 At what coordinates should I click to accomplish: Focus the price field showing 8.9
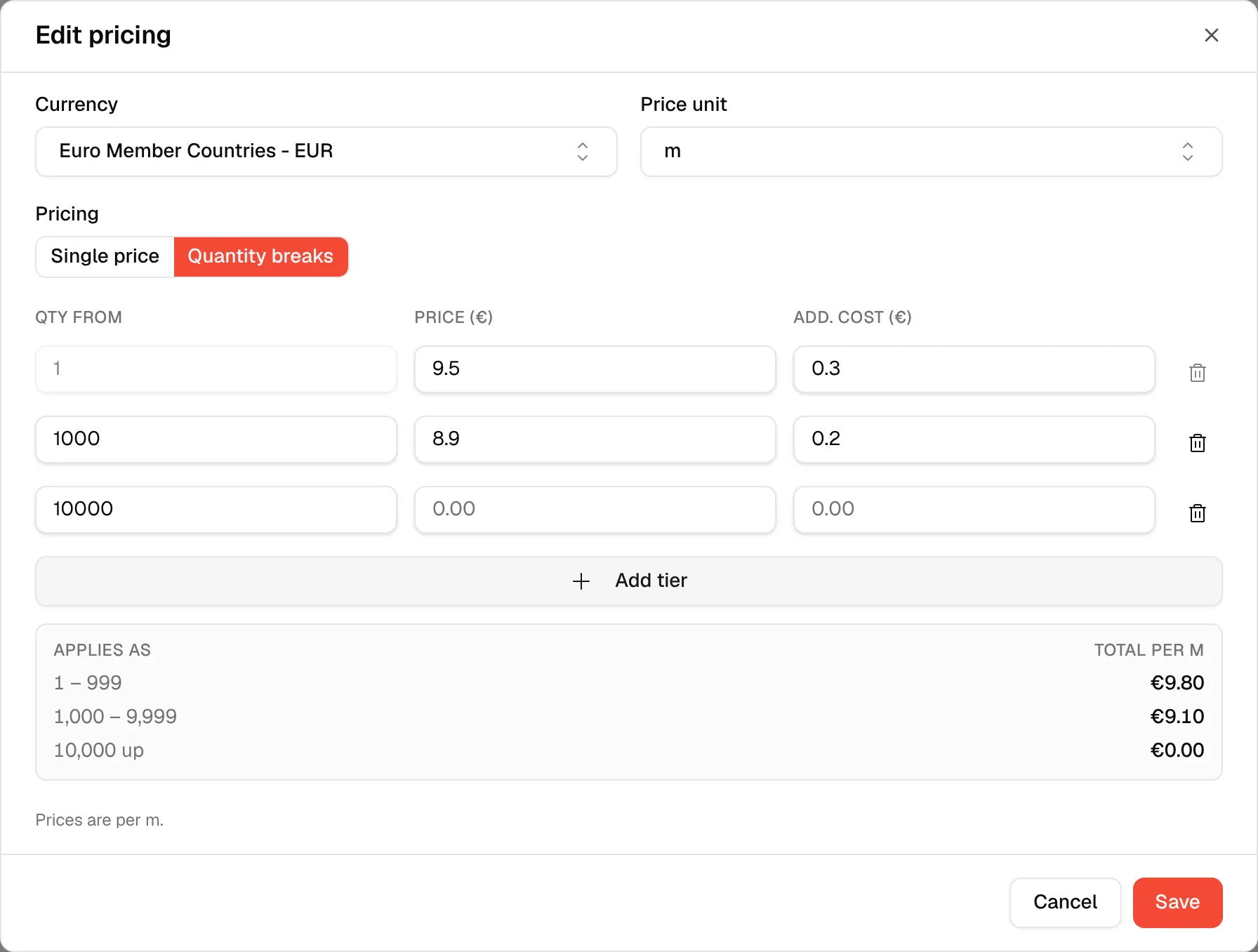(x=595, y=439)
